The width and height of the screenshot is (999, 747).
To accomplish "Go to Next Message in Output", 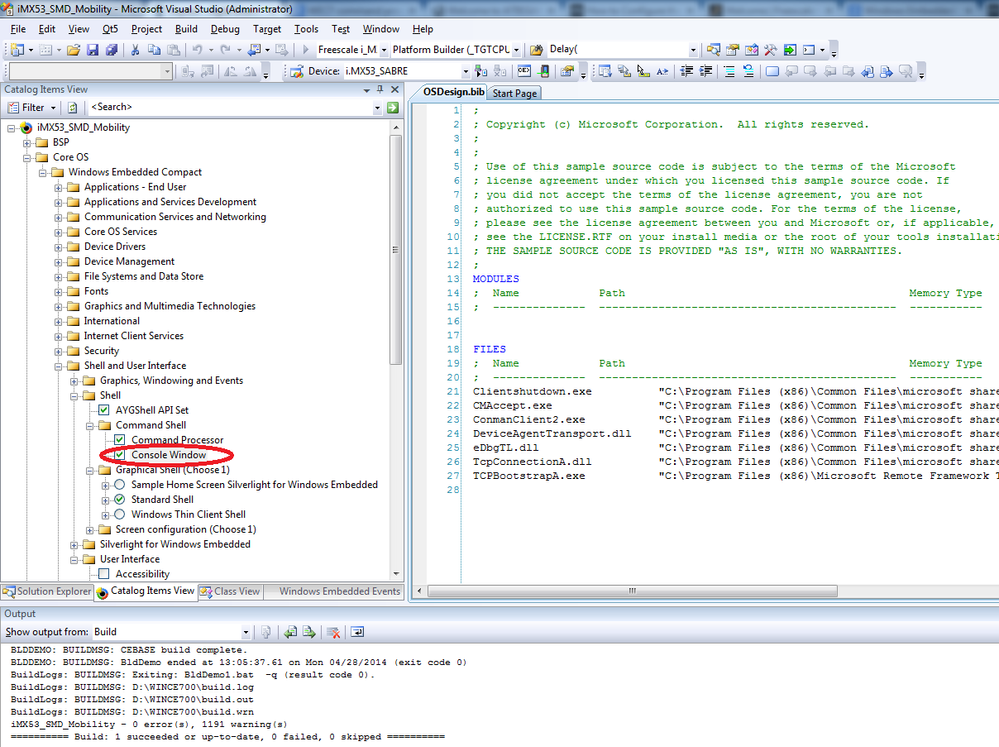I will click(x=310, y=632).
